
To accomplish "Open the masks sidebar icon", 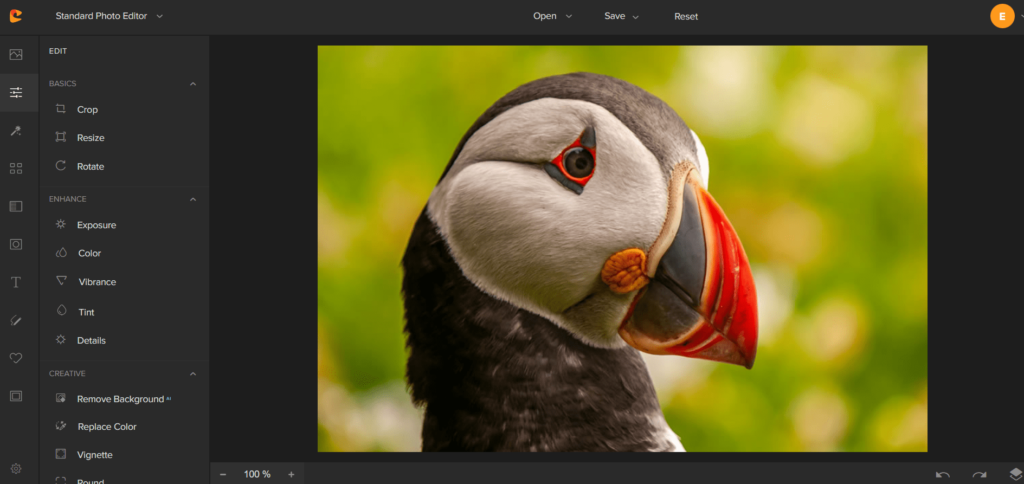I will (x=16, y=244).
